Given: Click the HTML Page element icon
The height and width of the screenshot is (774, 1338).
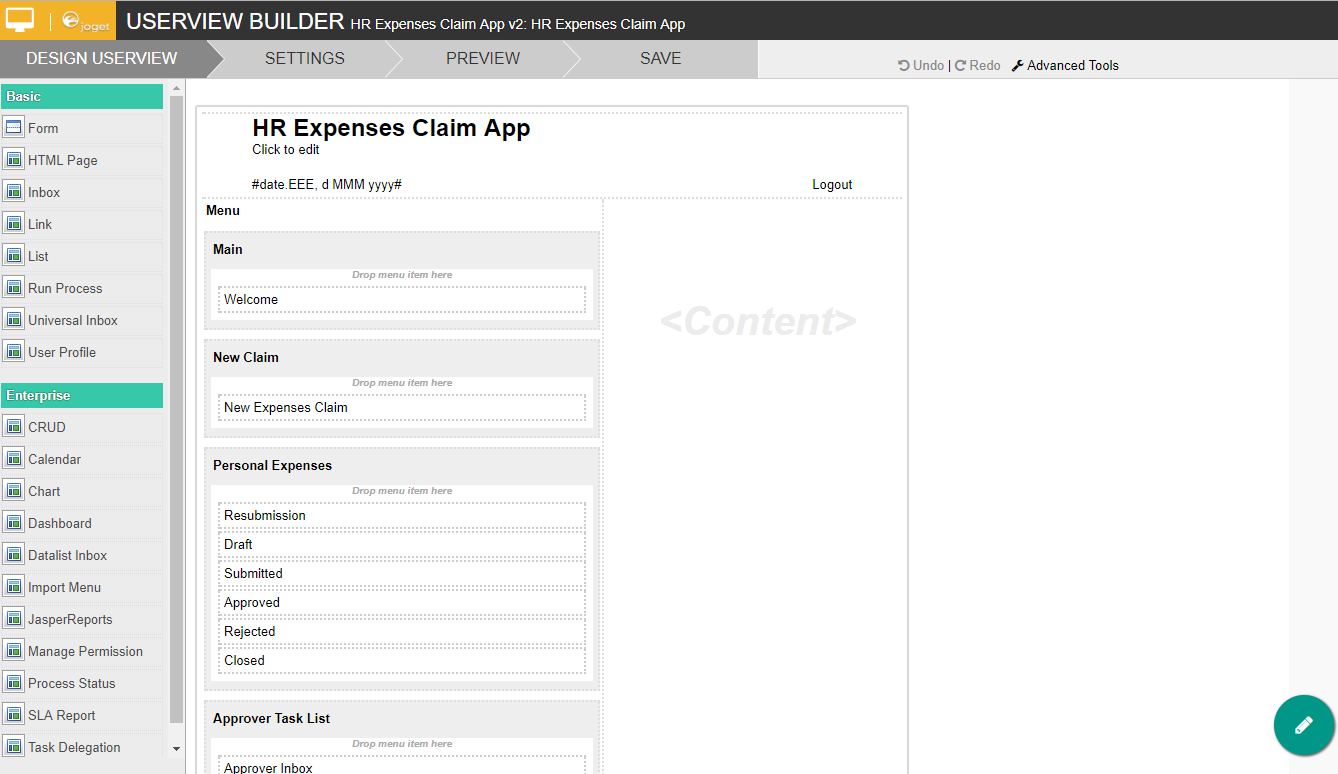Looking at the screenshot, I should [13, 159].
